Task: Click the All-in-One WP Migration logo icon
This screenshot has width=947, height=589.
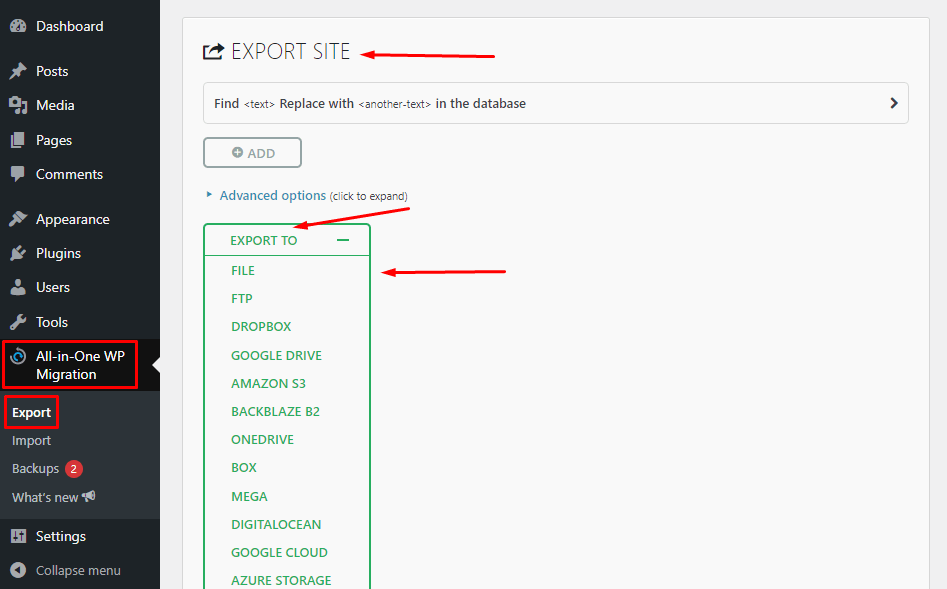Action: point(18,356)
